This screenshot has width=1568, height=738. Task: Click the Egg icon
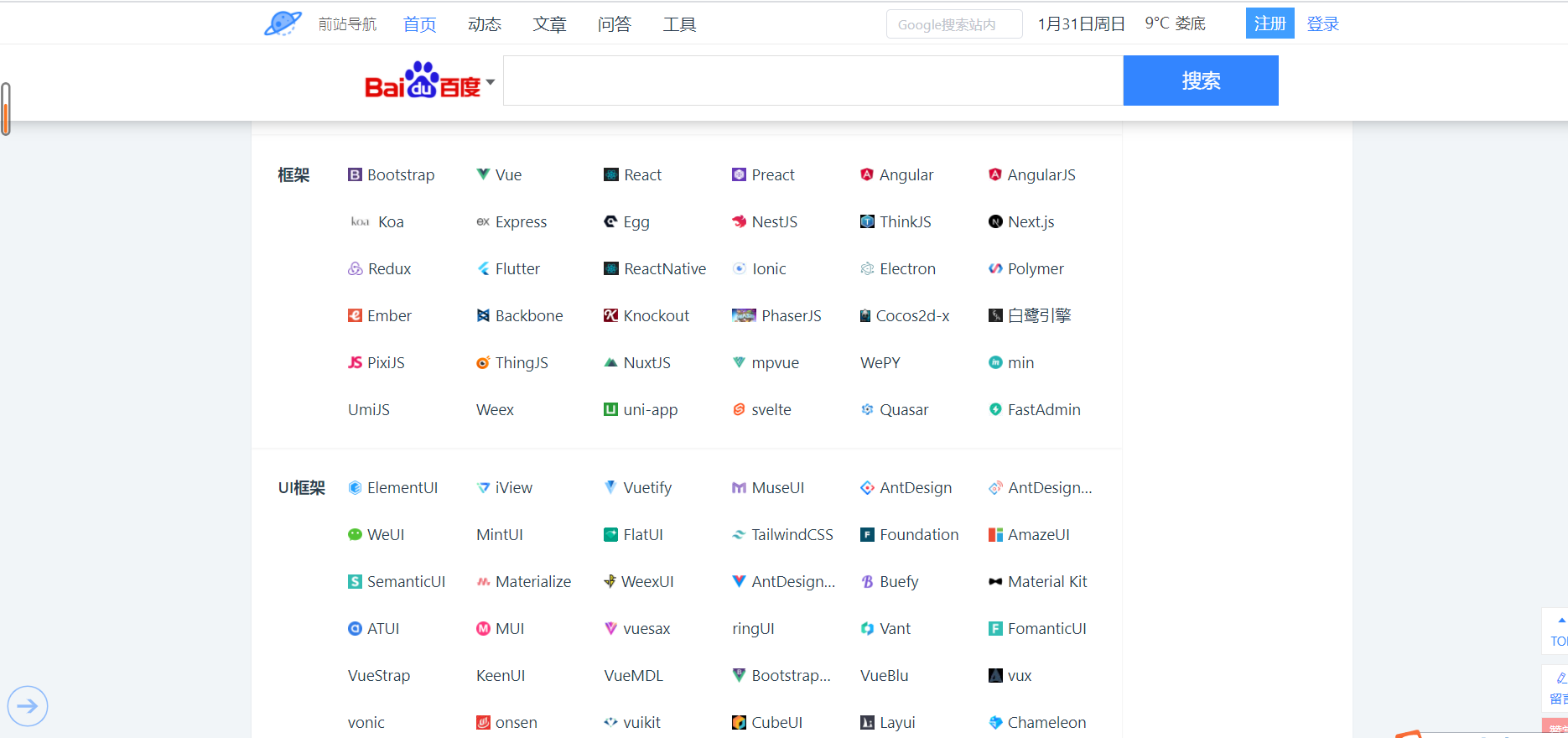click(611, 221)
